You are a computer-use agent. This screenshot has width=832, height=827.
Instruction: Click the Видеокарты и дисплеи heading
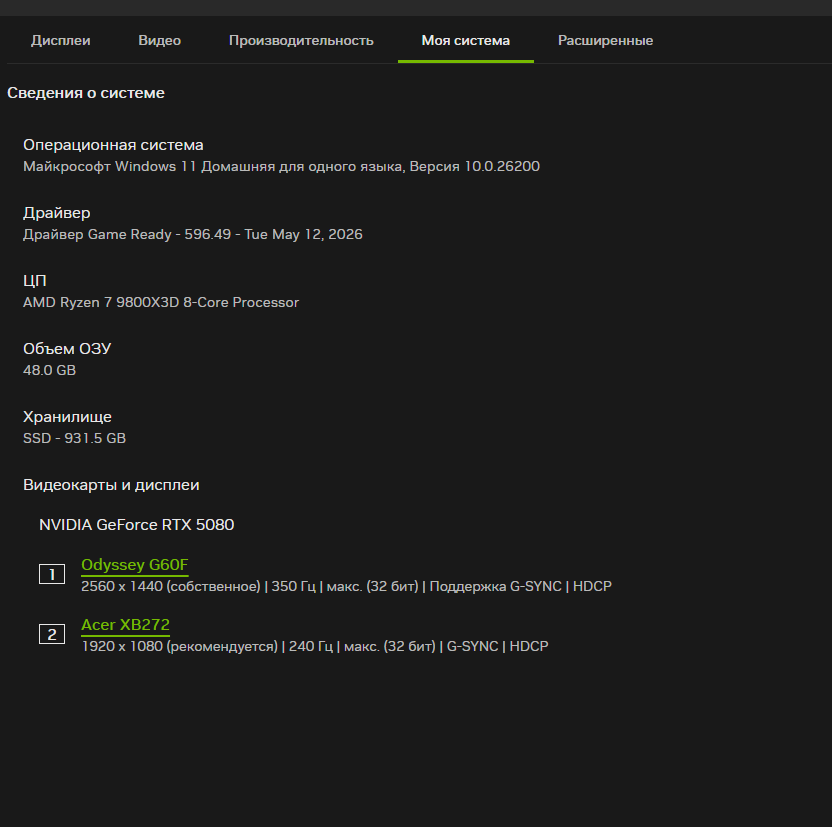[x=111, y=485]
